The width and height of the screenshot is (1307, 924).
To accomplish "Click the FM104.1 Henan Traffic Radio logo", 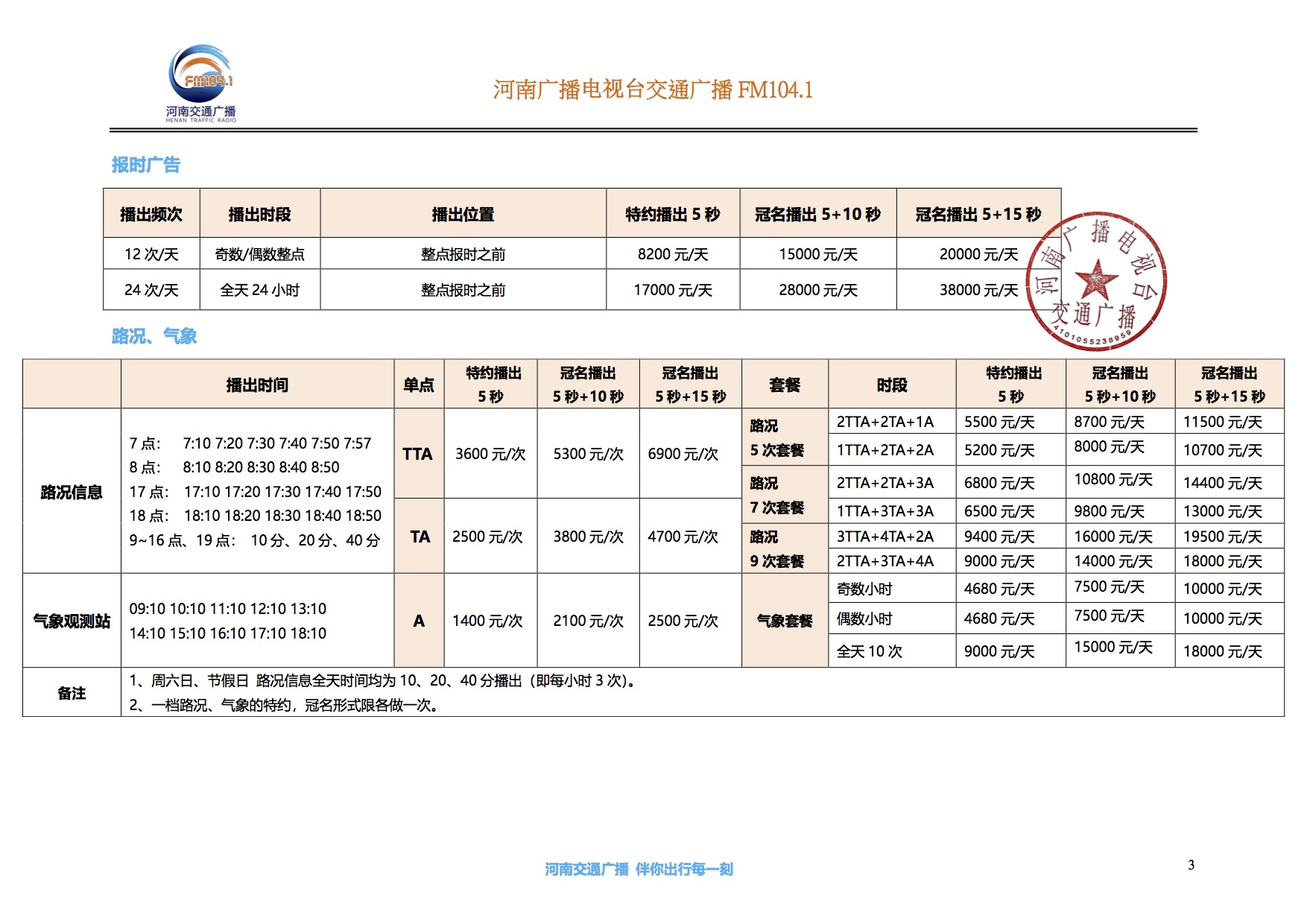I will [x=200, y=83].
